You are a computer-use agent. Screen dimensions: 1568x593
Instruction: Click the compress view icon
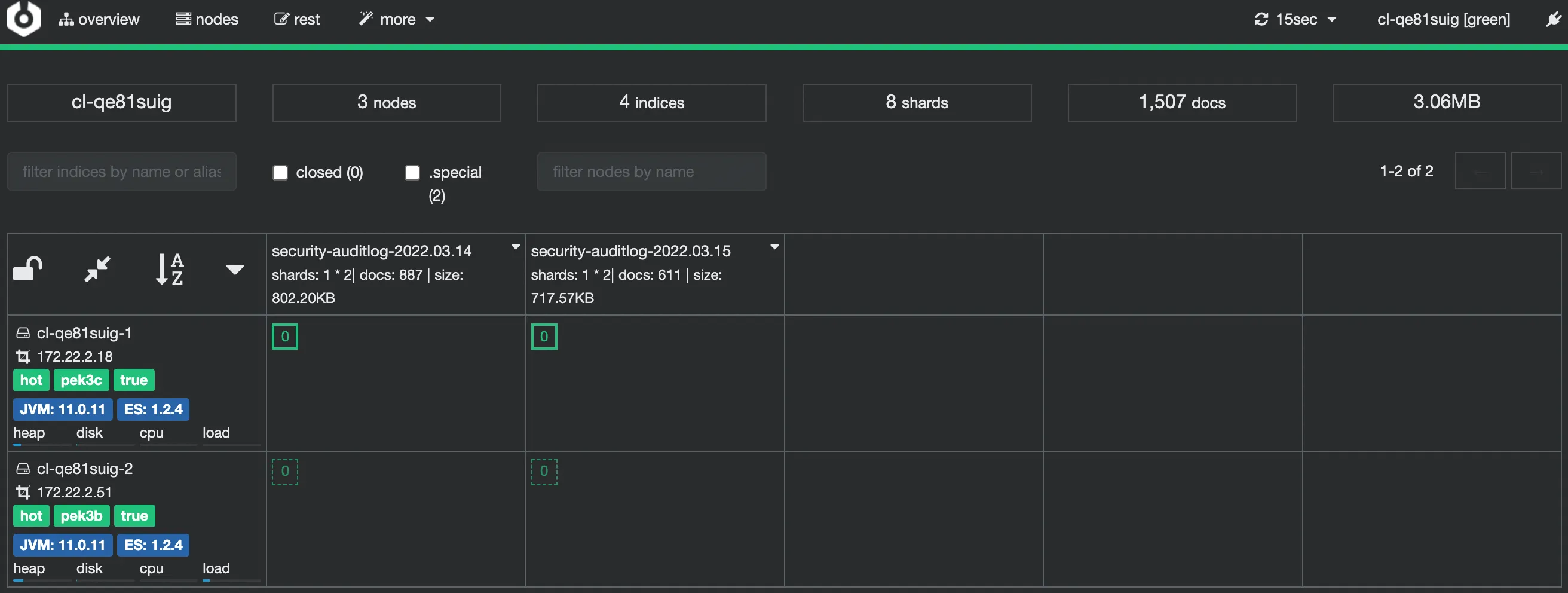coord(97,268)
